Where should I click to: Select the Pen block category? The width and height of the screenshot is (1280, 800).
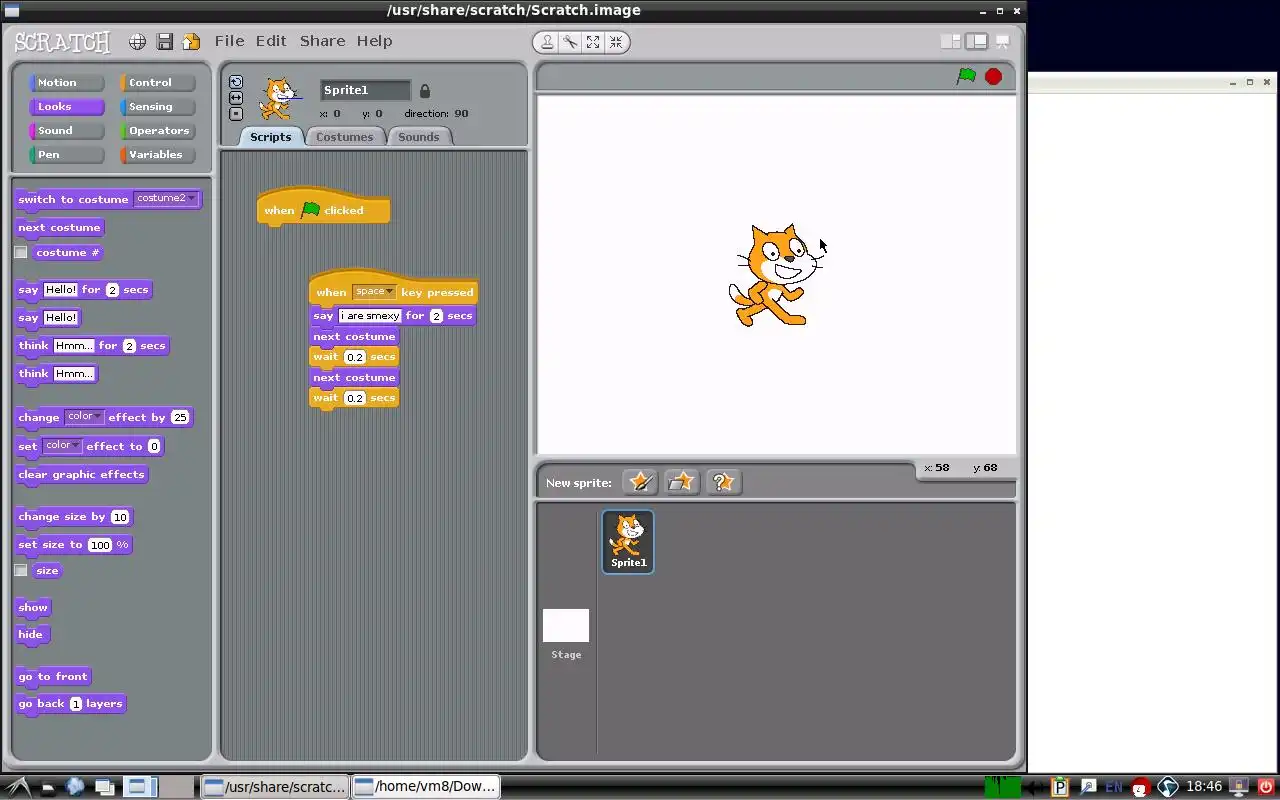pos(66,155)
